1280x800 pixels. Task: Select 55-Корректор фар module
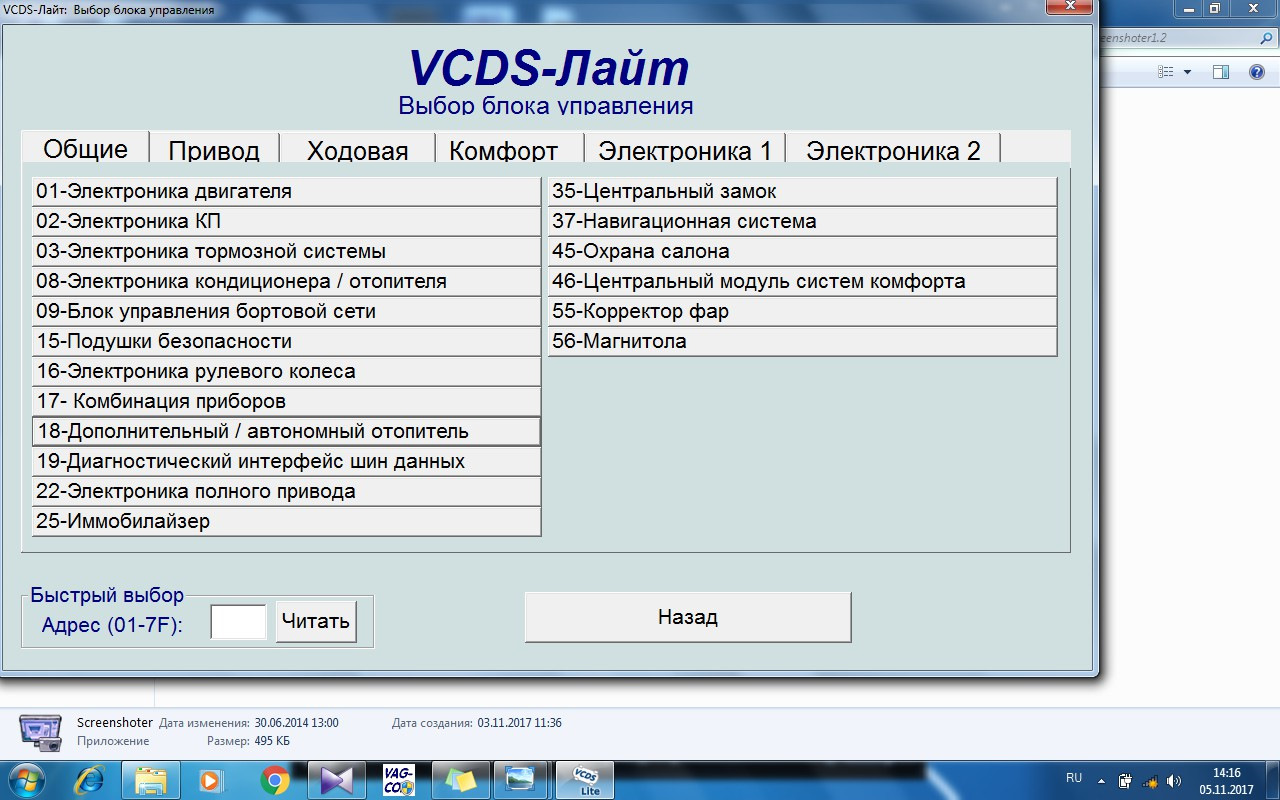coord(802,311)
